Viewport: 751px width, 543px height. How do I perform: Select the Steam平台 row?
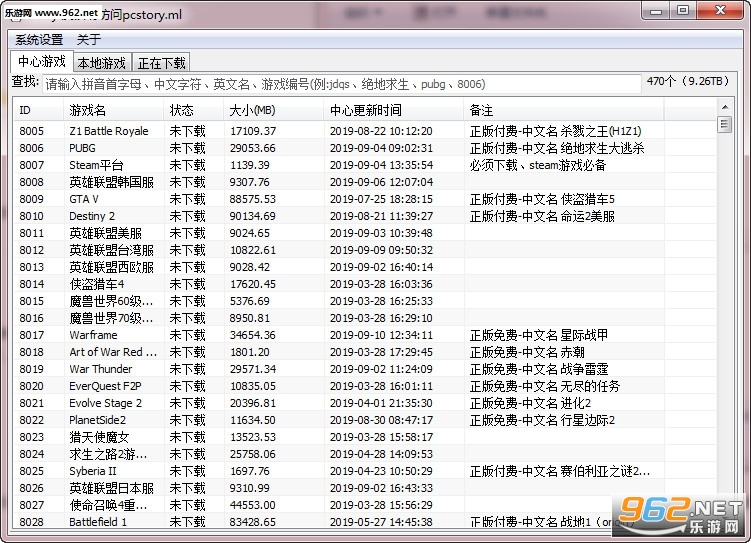click(365, 165)
